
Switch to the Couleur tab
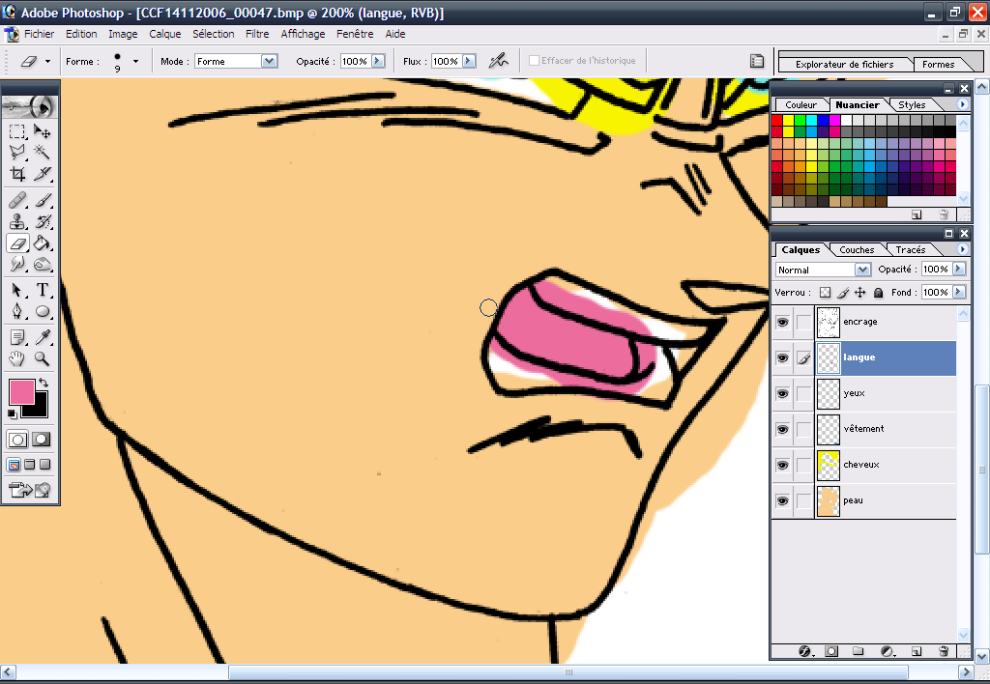tap(801, 105)
